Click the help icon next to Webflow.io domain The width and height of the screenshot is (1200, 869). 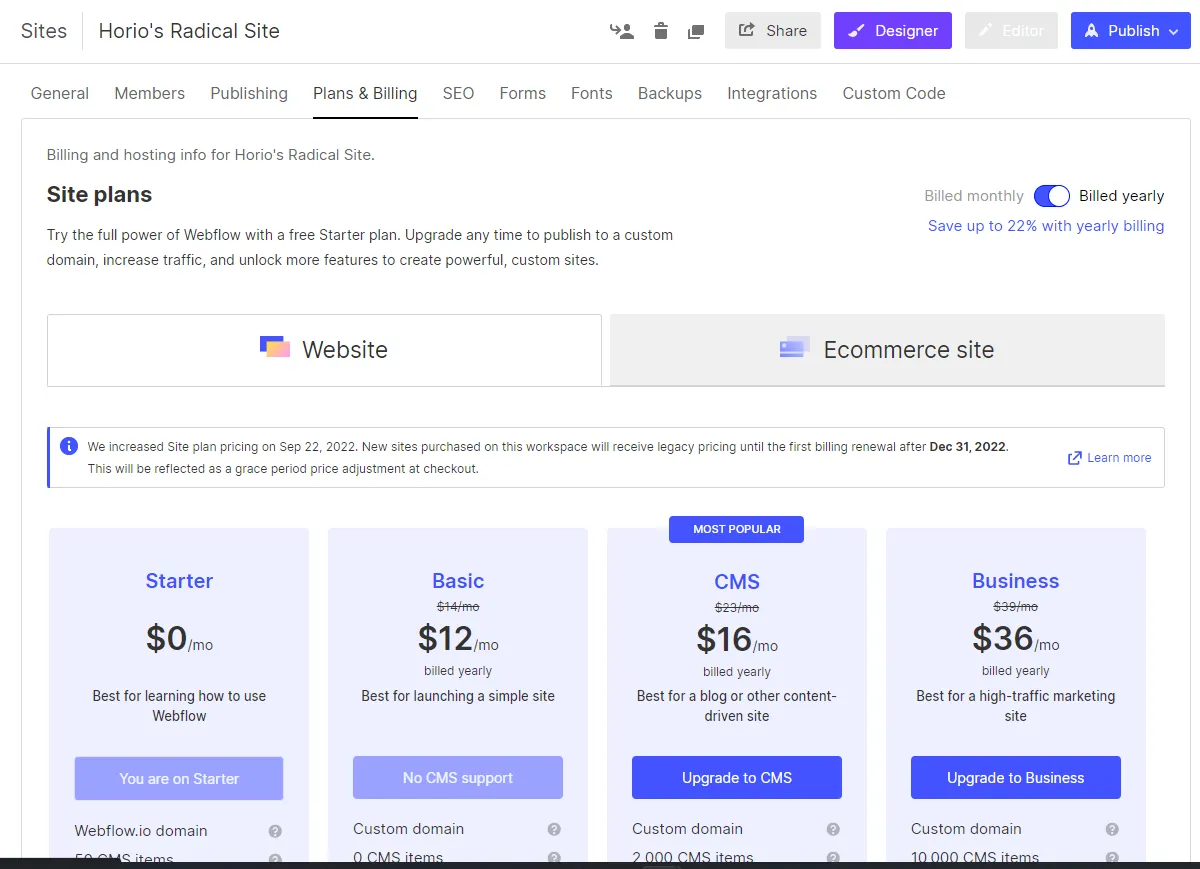277,830
